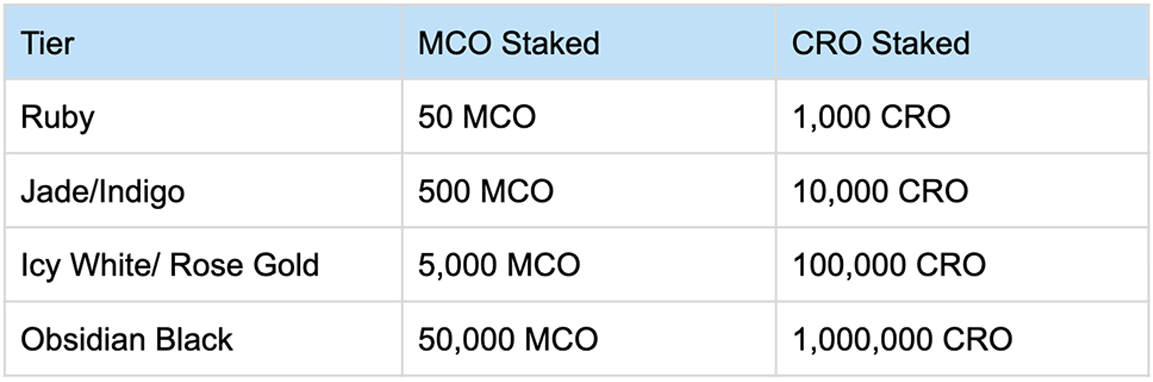The image size is (1153, 382).
Task: Click the 50 MCO cell
Action: pyautogui.click(x=589, y=117)
